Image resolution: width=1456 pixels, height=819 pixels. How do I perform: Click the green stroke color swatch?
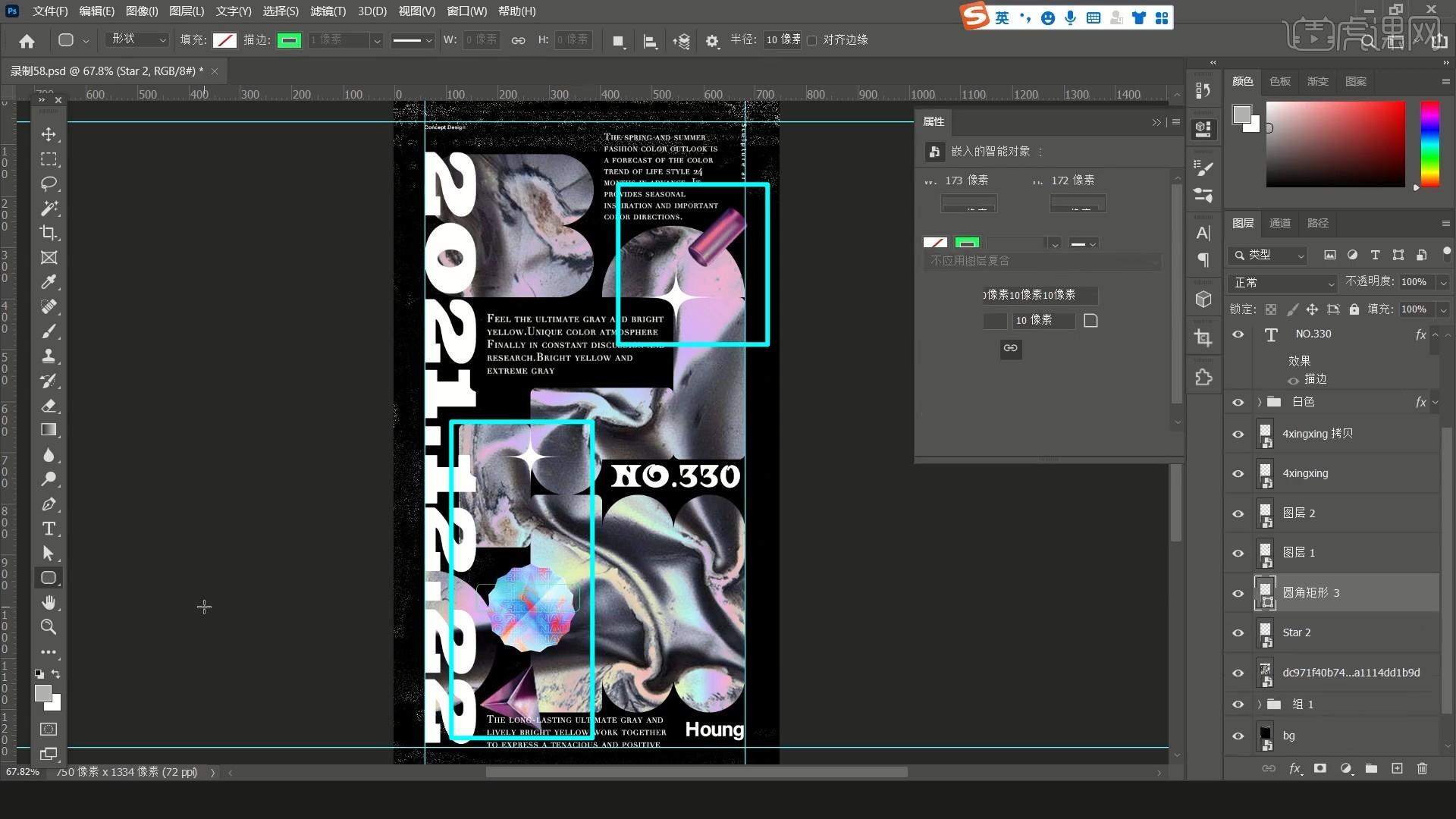pos(289,40)
